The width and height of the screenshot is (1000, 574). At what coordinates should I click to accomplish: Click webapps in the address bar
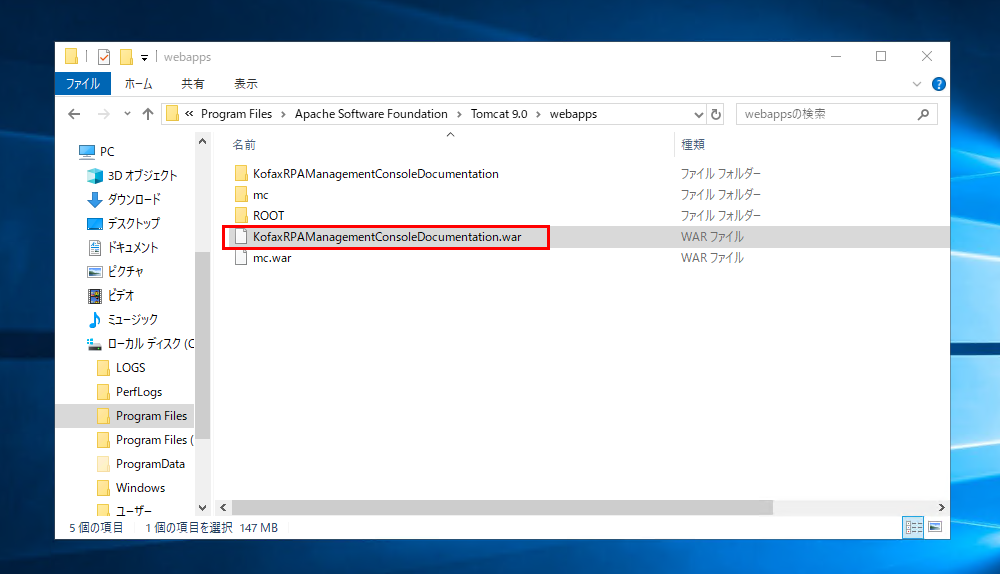573,114
